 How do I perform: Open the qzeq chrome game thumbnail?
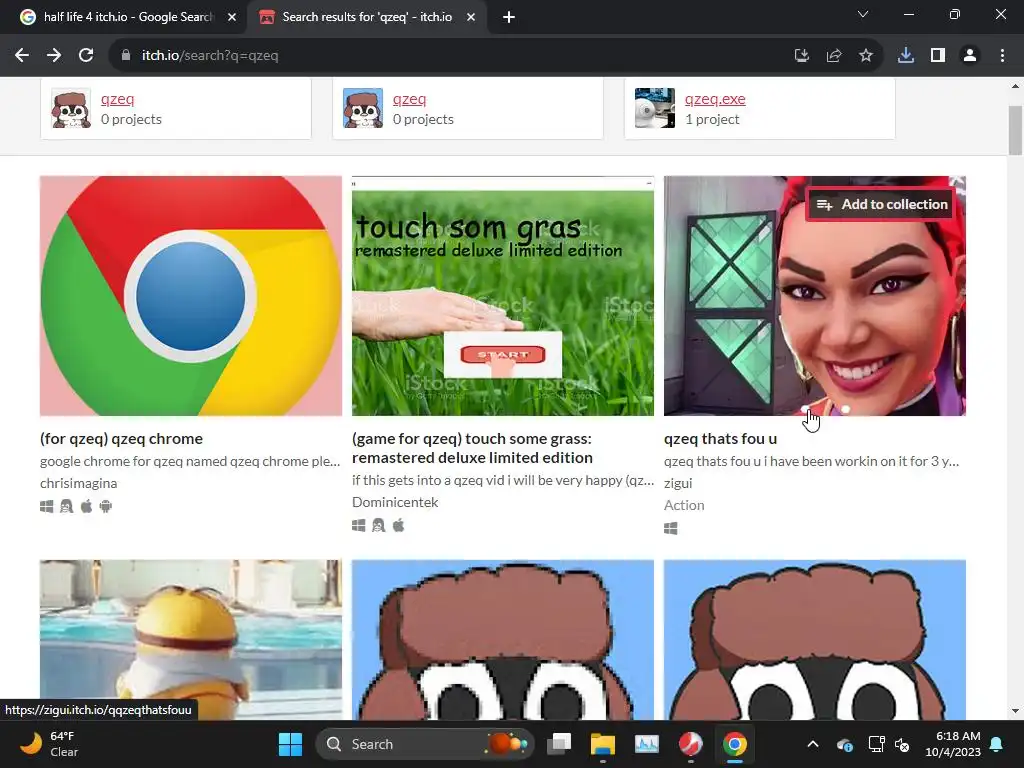point(191,296)
